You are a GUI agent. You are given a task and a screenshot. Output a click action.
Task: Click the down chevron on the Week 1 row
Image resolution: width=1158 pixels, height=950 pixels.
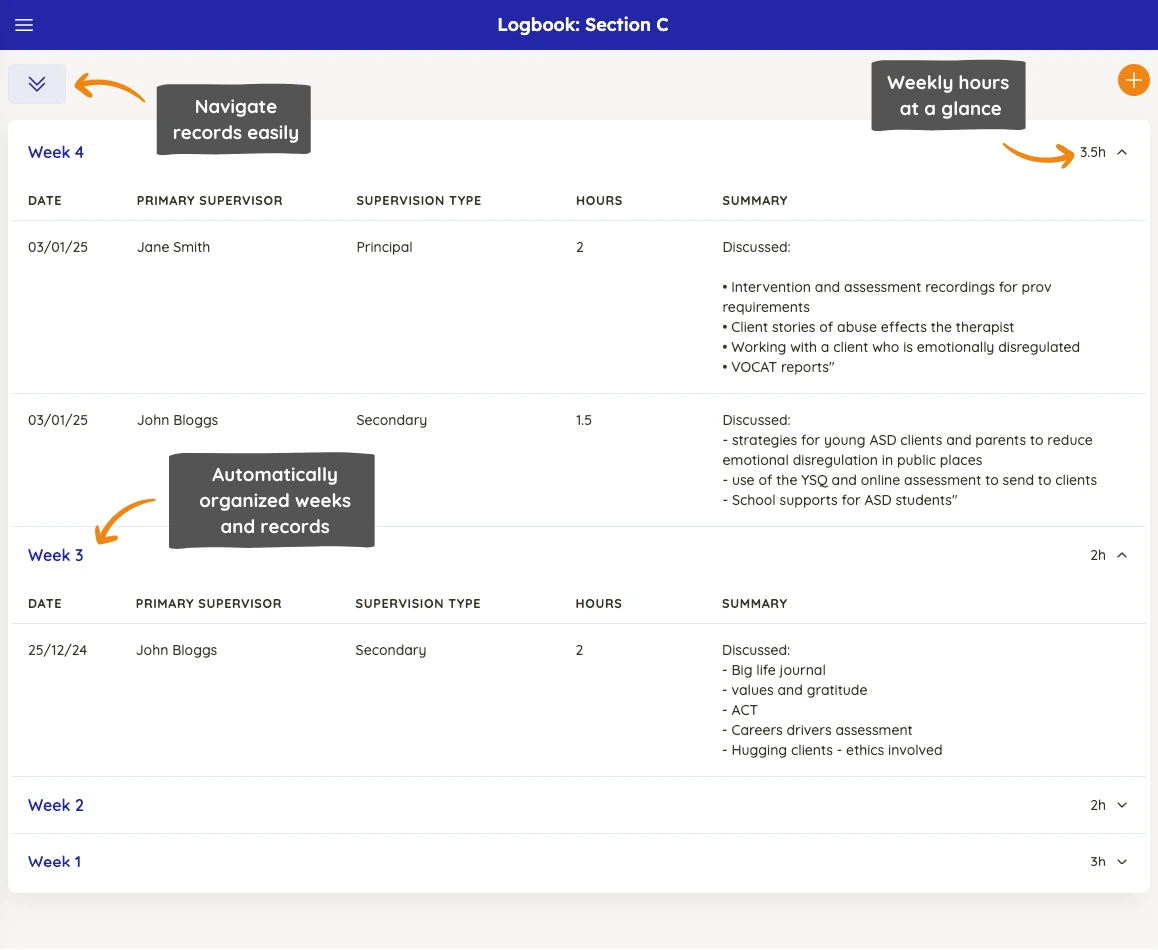(1122, 861)
